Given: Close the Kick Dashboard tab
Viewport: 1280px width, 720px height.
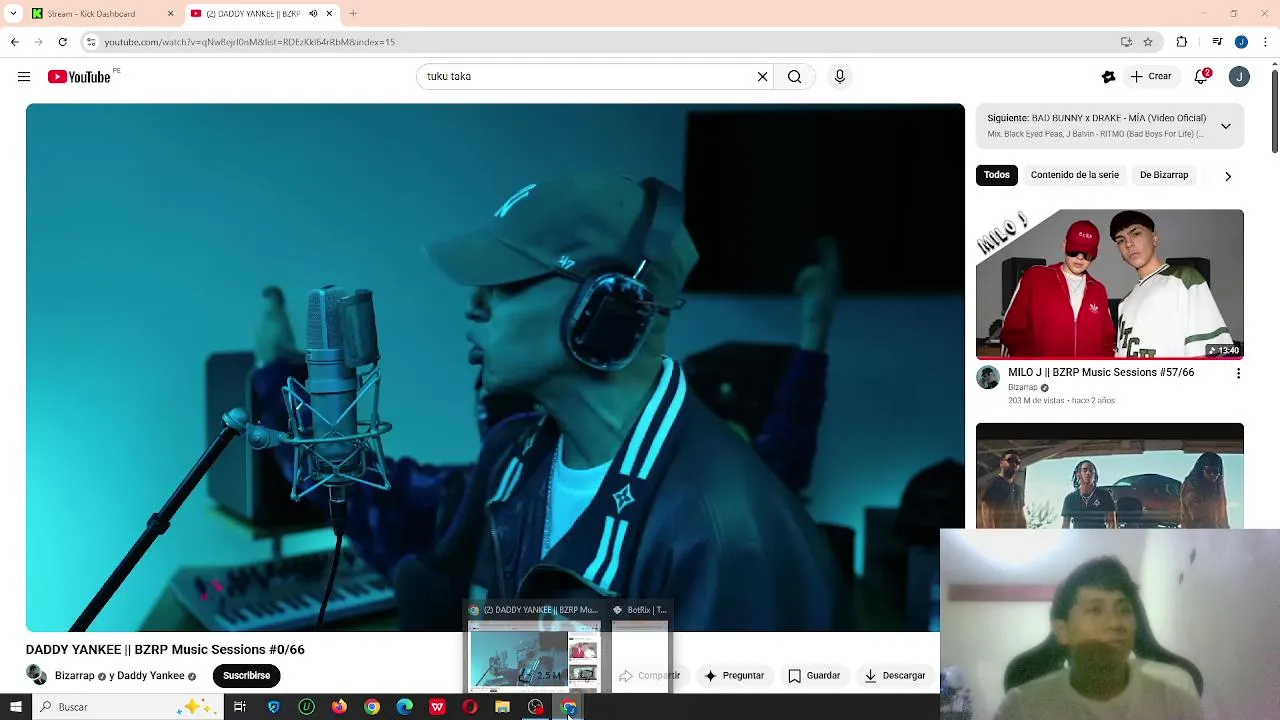Looking at the screenshot, I should coord(170,14).
